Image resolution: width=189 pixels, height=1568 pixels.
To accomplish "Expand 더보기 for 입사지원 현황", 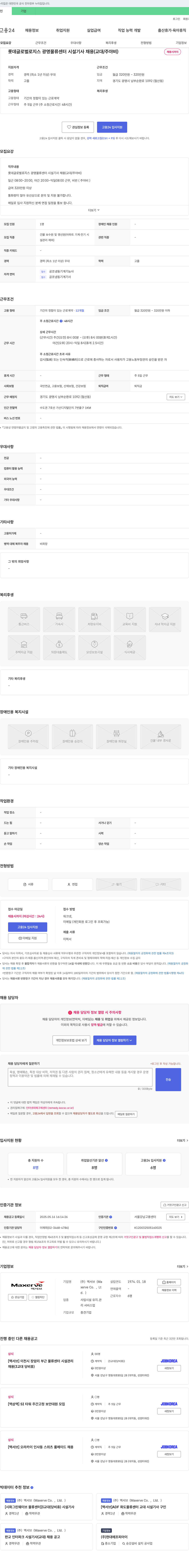I will pos(182,1141).
